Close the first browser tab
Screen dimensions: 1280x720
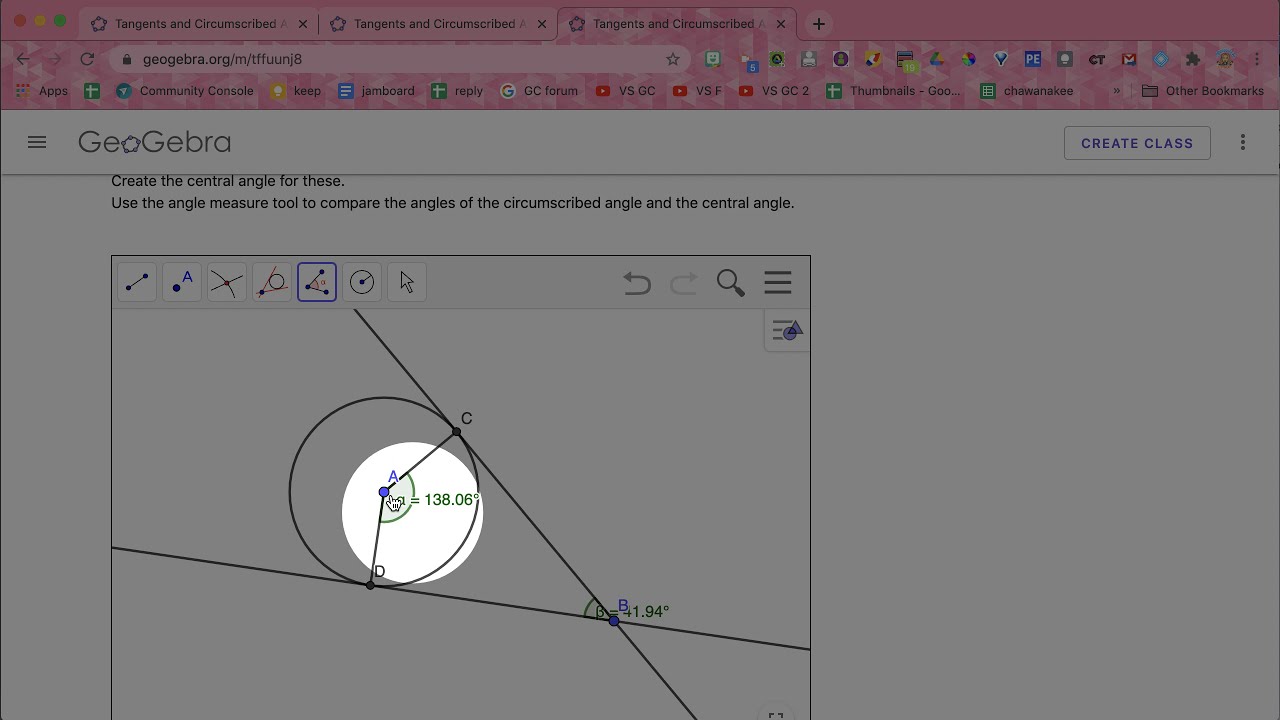303,24
